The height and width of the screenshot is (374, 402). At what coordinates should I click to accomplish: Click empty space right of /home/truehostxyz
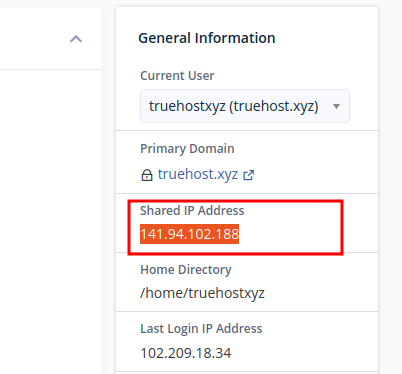point(320,293)
